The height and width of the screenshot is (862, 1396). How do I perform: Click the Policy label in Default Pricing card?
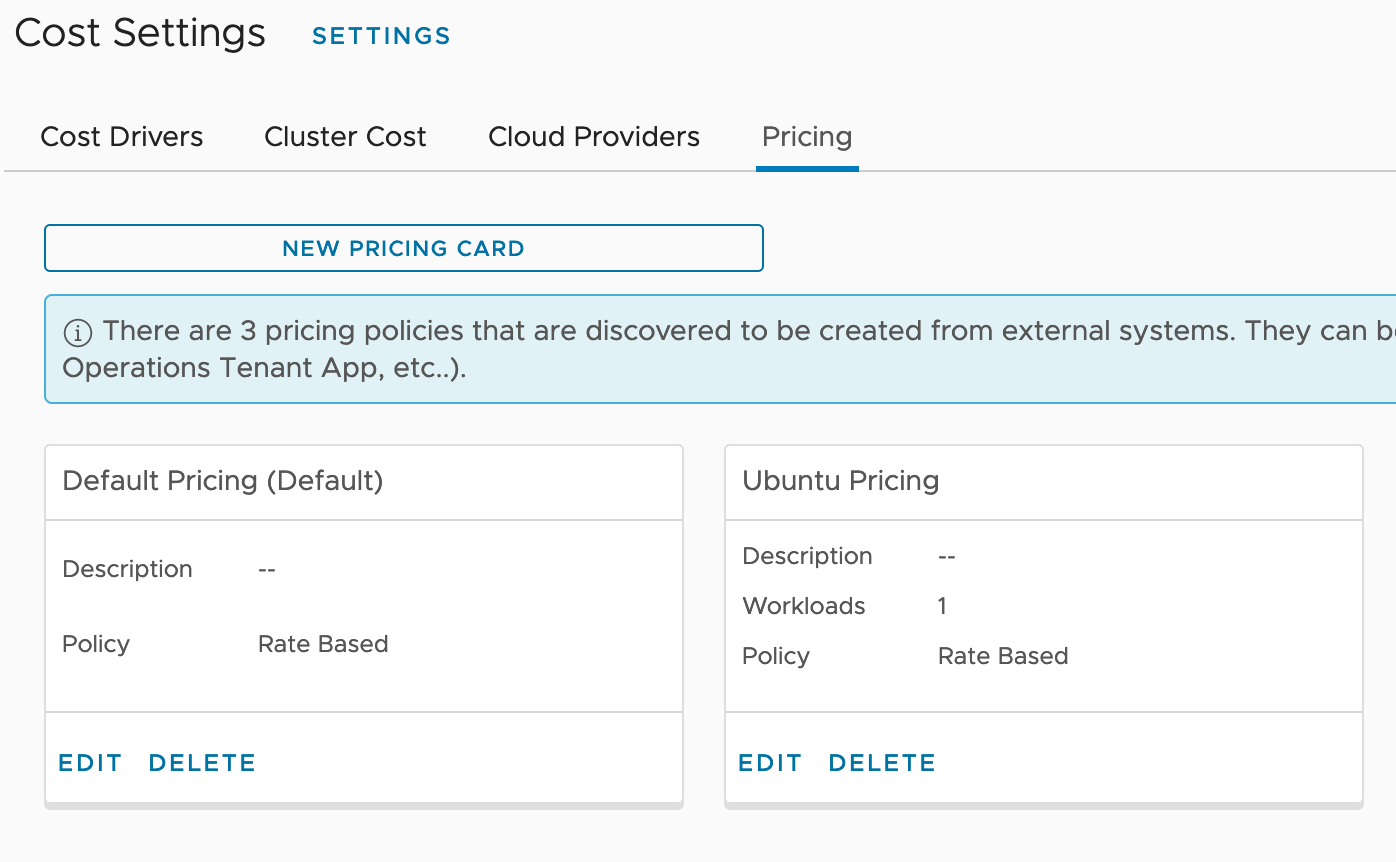(96, 644)
